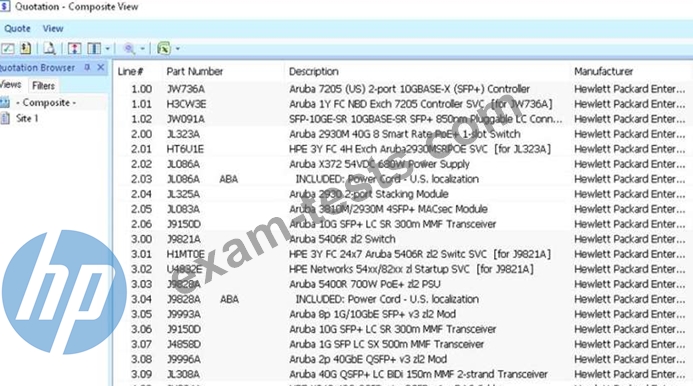693x386 pixels.
Task: Open the column layout dropdown arrow
Action: click(107, 49)
